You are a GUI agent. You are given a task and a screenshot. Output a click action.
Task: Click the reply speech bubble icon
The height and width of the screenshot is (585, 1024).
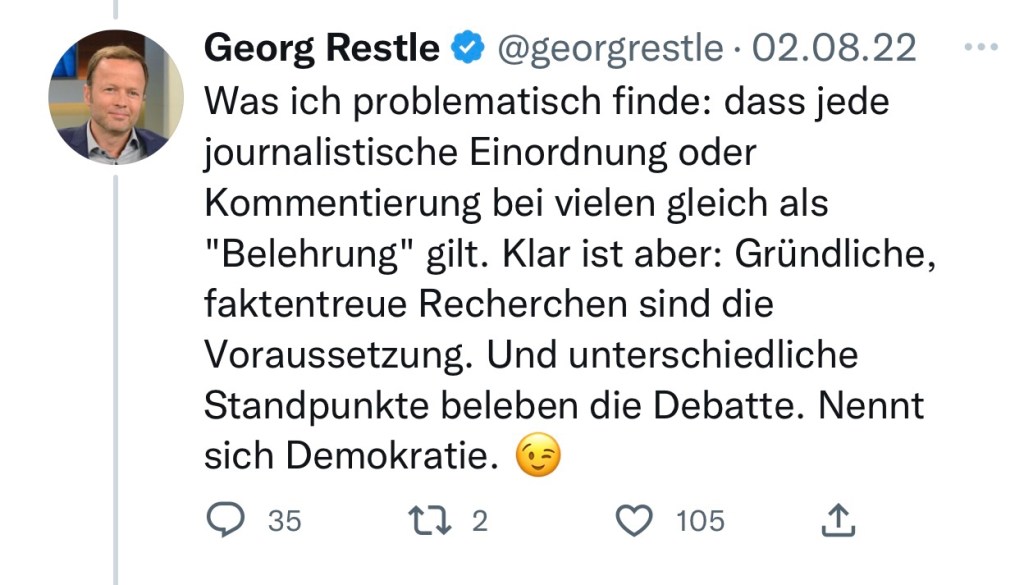(x=224, y=520)
